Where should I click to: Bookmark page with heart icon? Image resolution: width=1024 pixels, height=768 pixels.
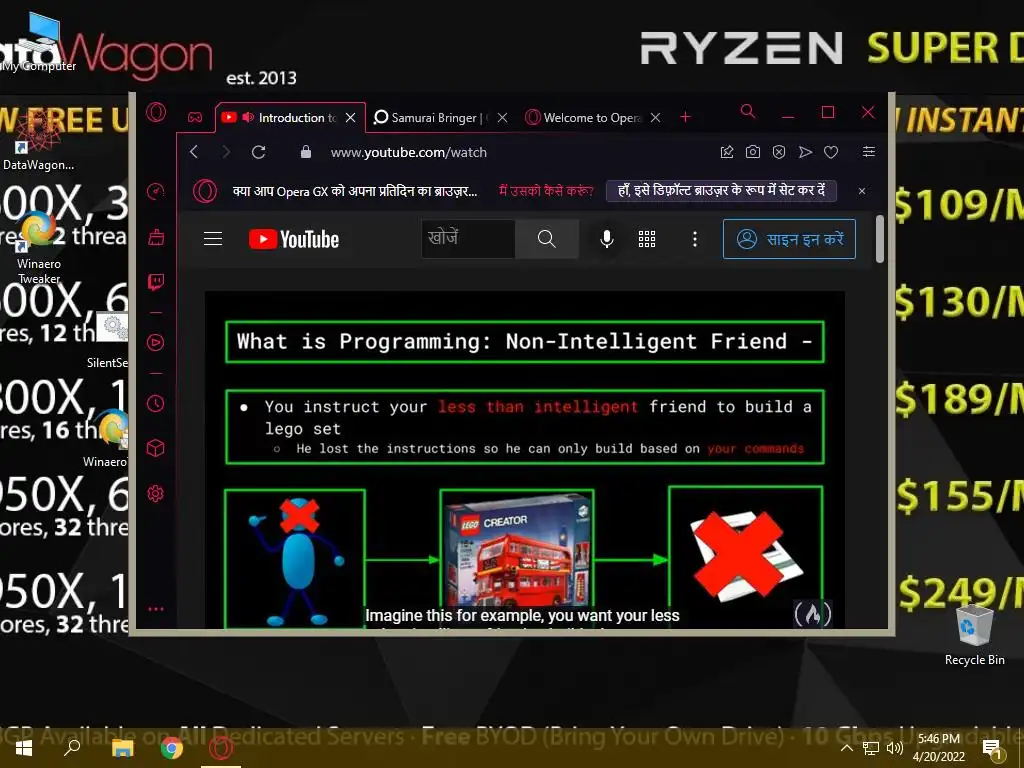tap(831, 152)
